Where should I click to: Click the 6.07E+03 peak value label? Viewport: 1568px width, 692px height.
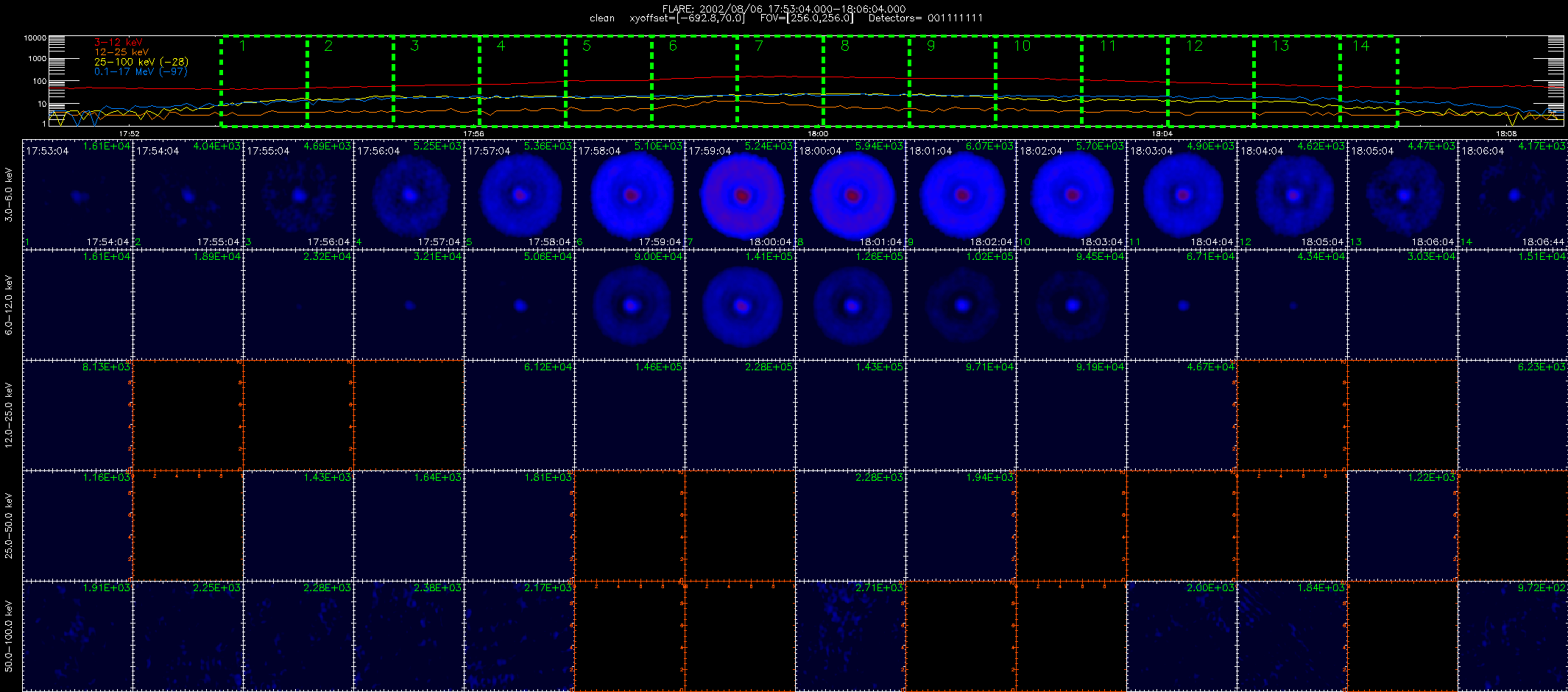tap(989, 146)
